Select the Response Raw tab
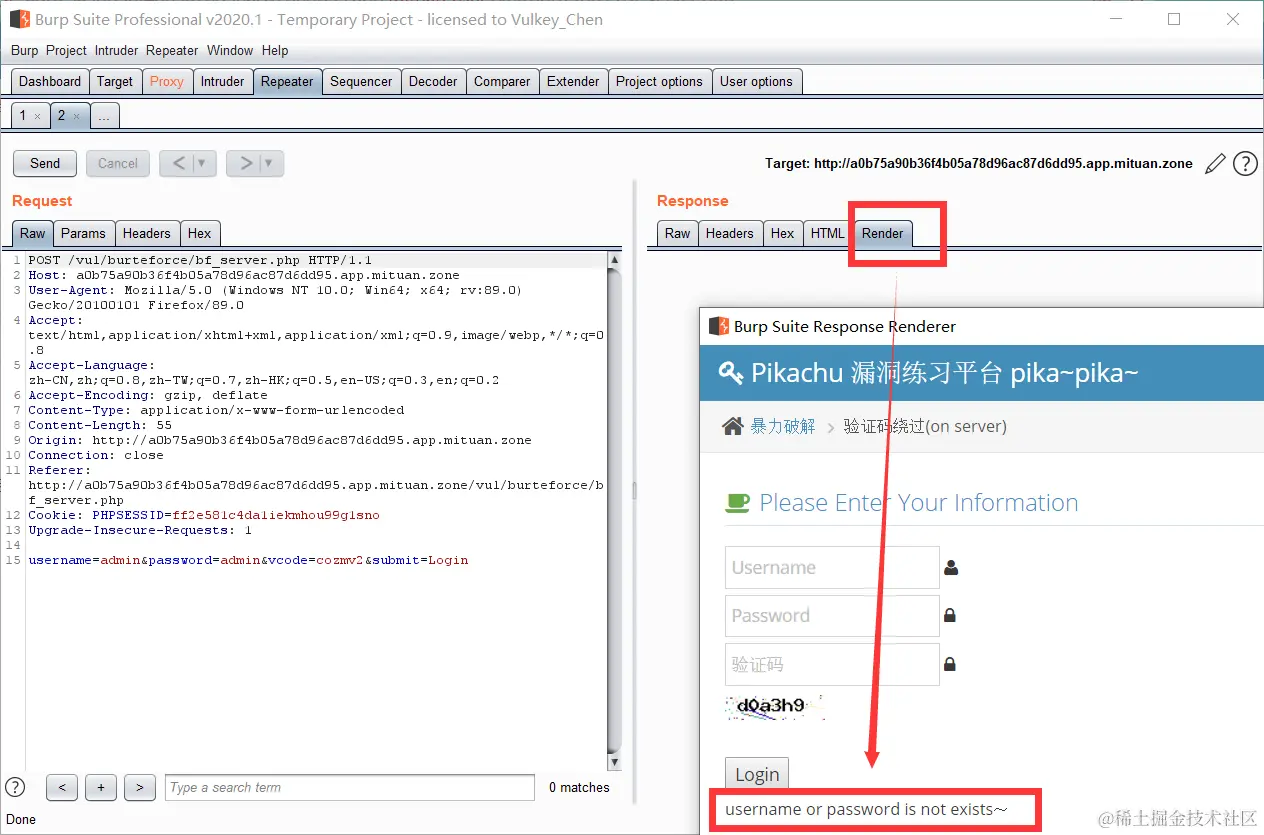Screen dimensions: 1264x835 (678, 233)
